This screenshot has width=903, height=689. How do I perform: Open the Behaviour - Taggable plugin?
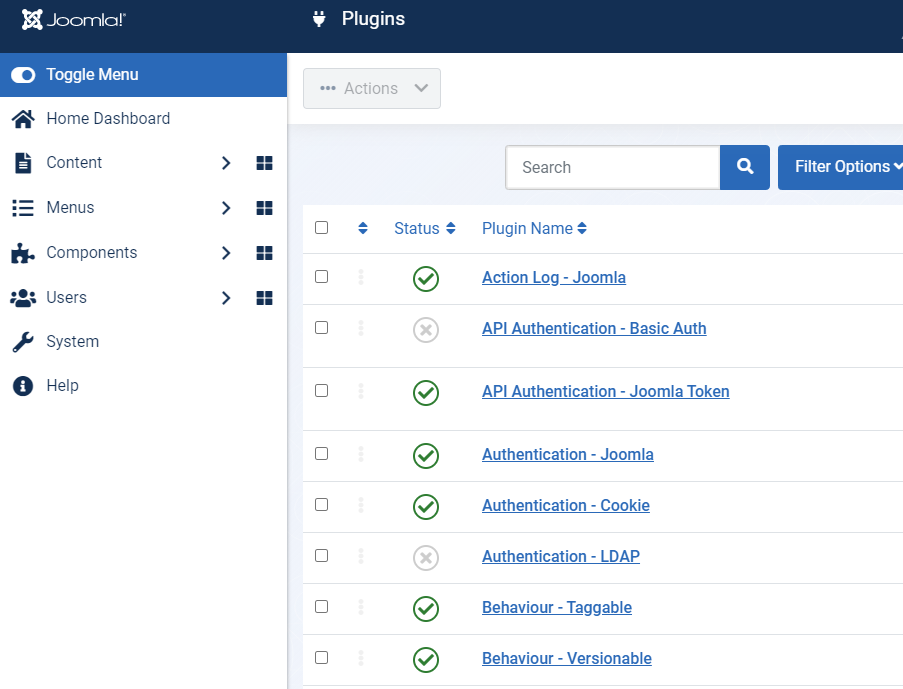[556, 607]
